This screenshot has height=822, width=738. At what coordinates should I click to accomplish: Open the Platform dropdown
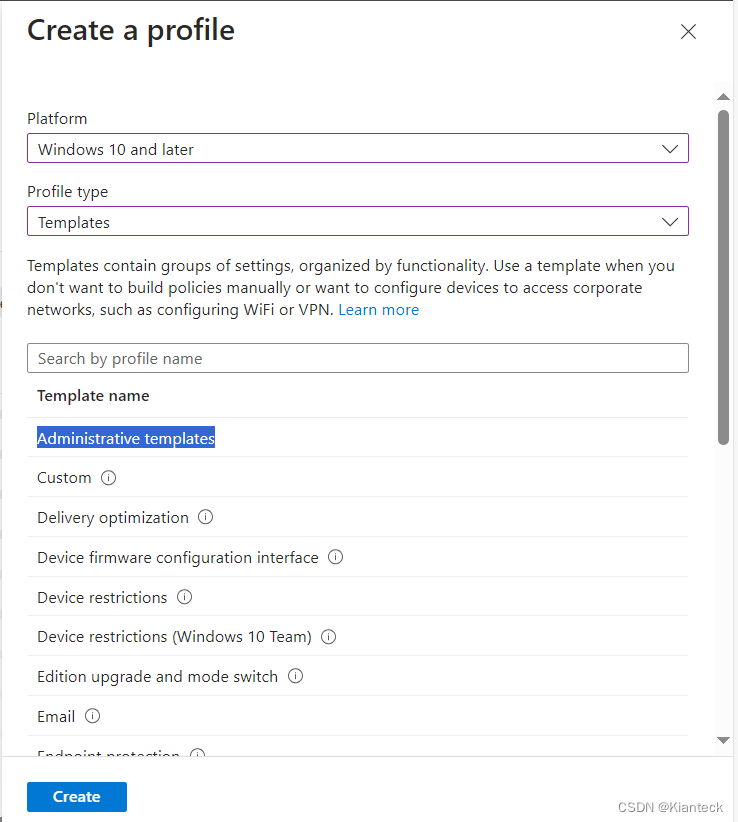670,147
